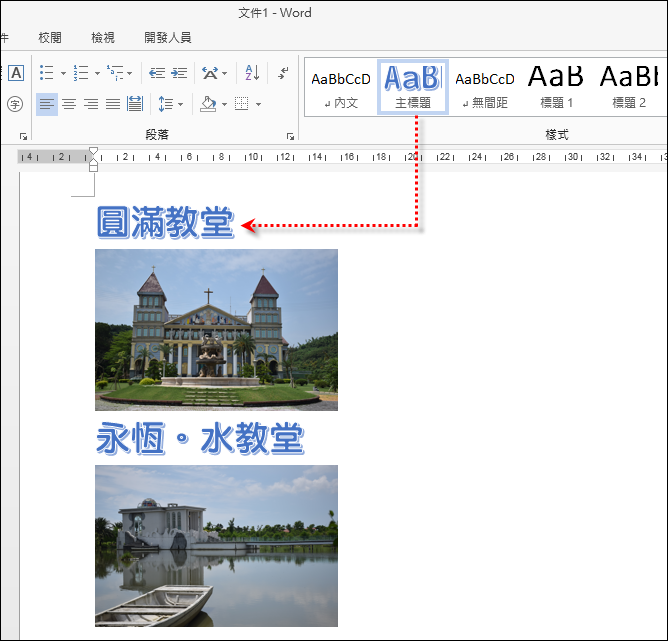The image size is (668, 641).
Task: Click the 圓滿教堂 heading text
Action: click(165, 222)
